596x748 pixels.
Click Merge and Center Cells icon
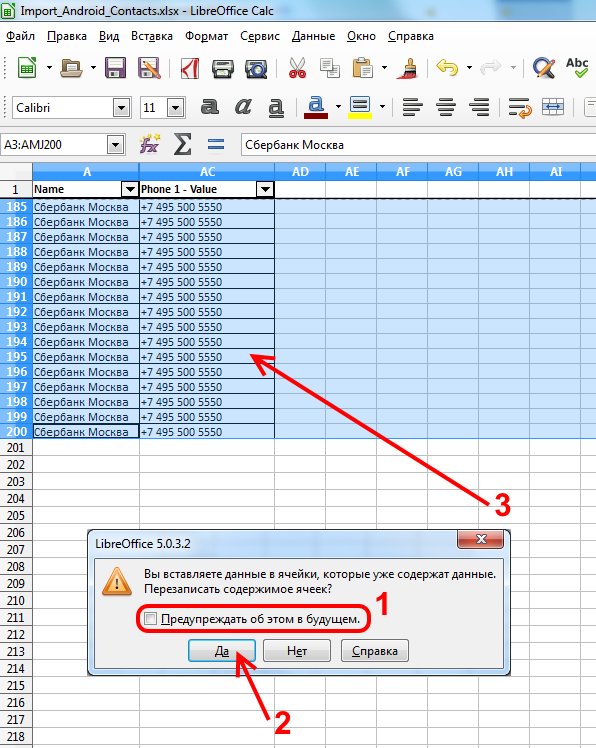pos(553,107)
